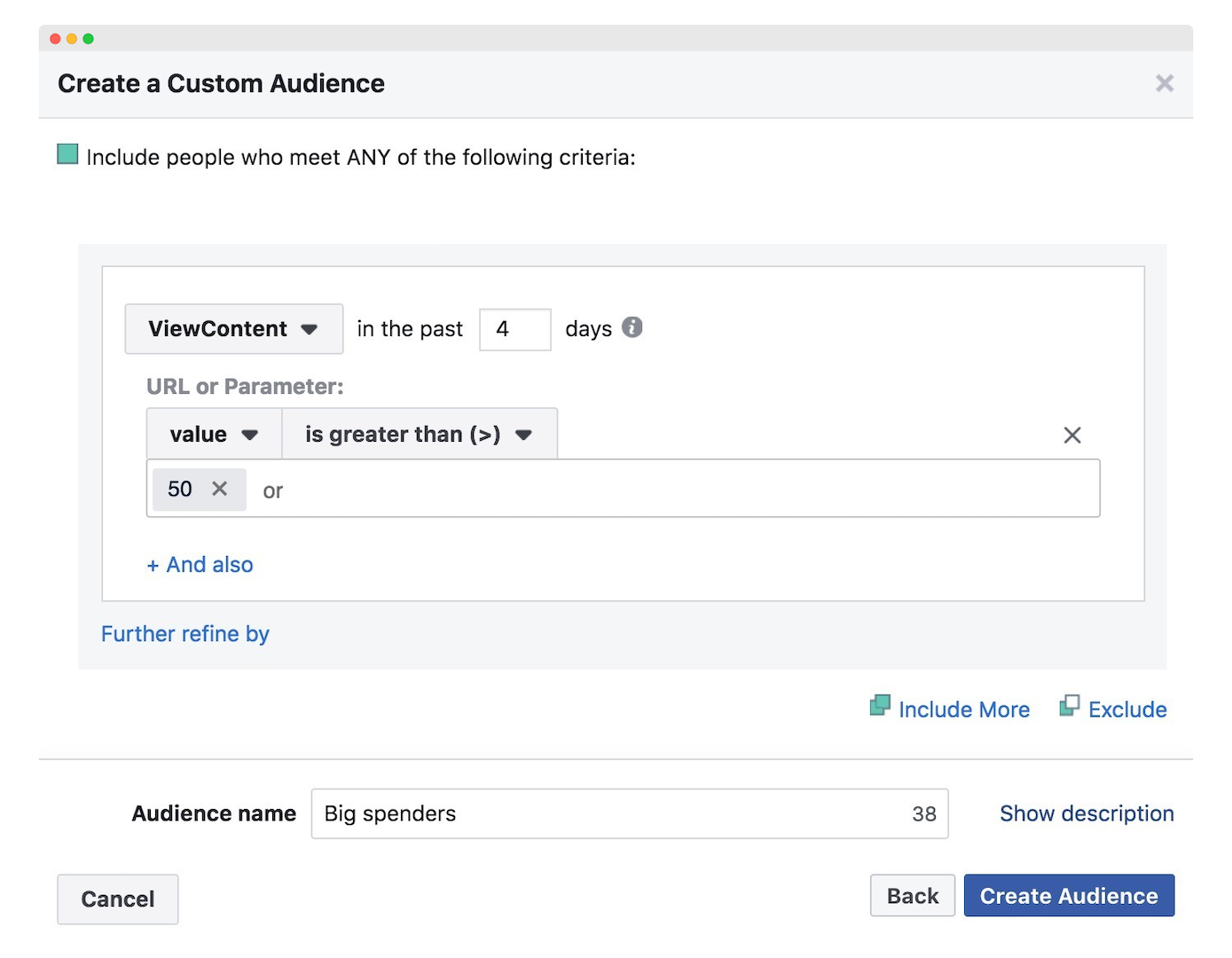Close the Create a Custom Audience dialog
The height and width of the screenshot is (958, 1232).
[1165, 83]
